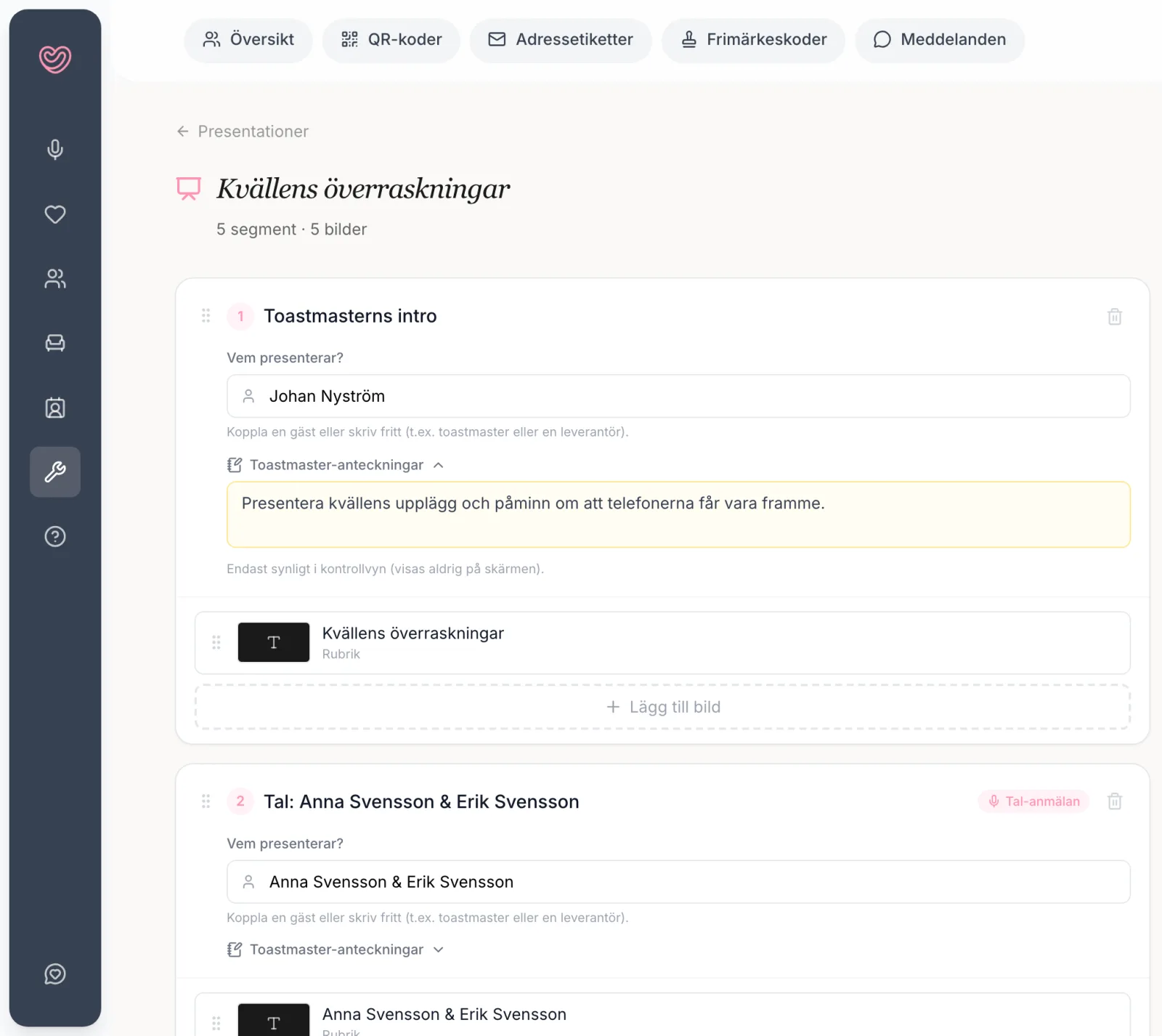This screenshot has width=1162, height=1036.
Task: Delete the Tal: Anna Svensson segment
Action: coord(1115,801)
